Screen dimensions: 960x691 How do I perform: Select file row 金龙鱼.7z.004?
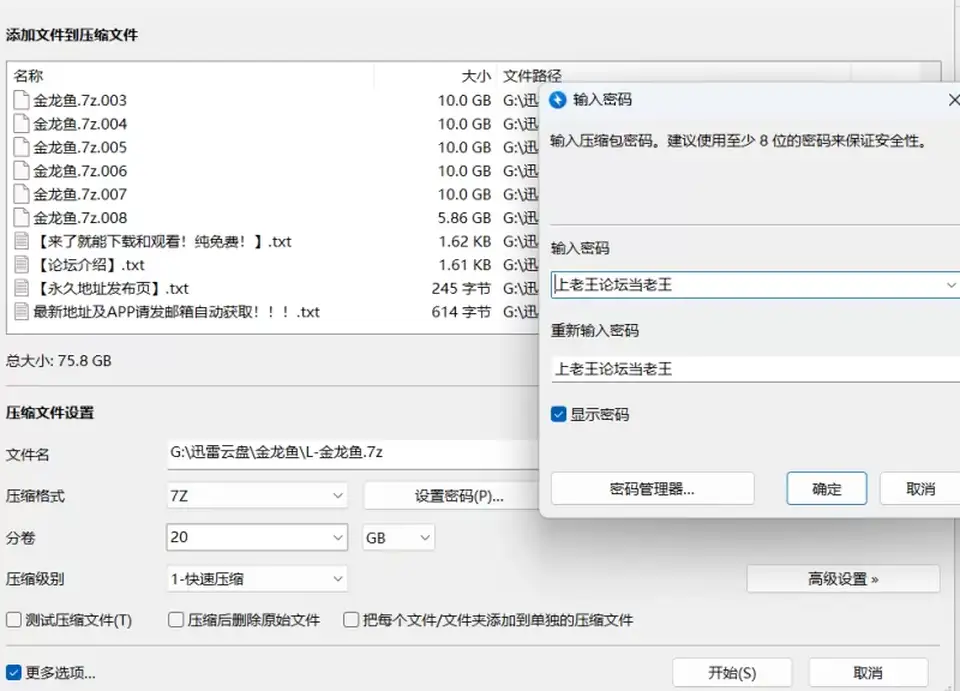click(x=274, y=124)
